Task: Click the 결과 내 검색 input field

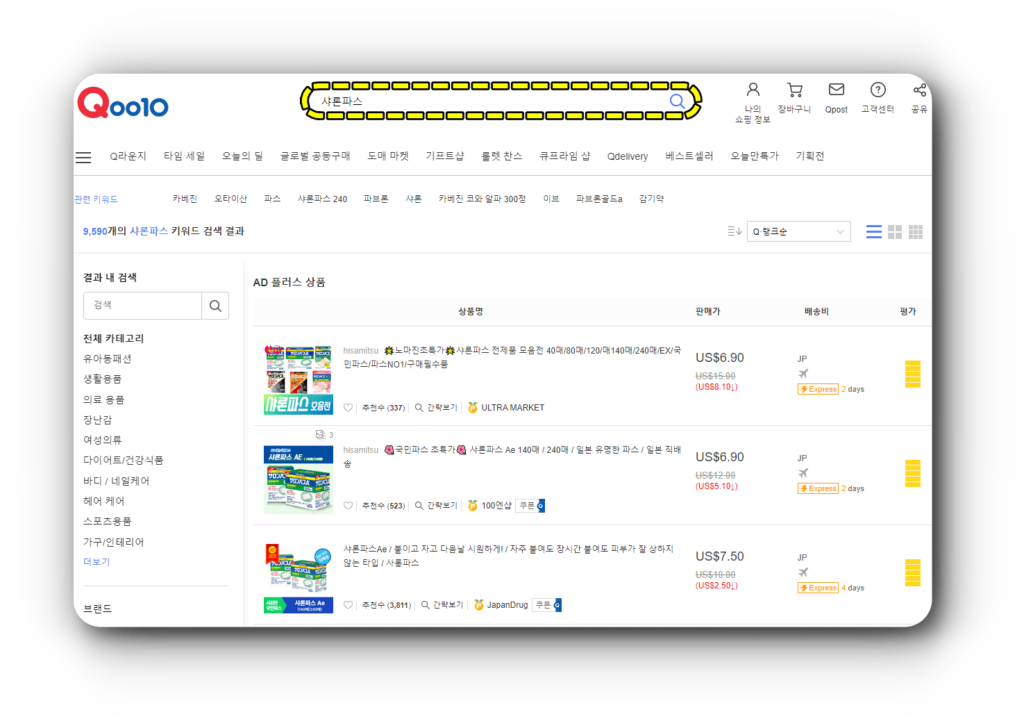Action: pos(142,306)
